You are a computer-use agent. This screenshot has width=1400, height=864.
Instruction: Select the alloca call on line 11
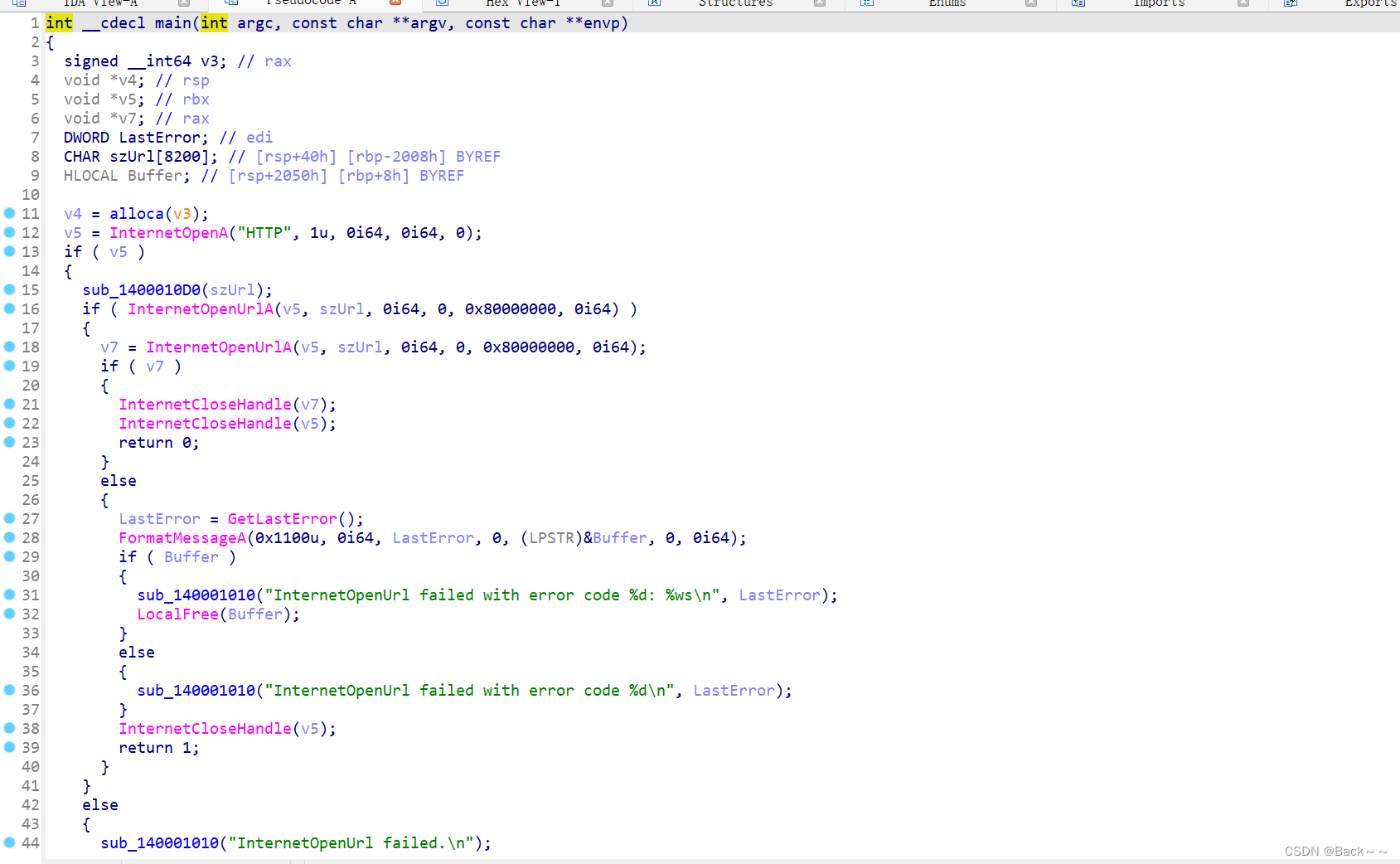click(x=137, y=214)
